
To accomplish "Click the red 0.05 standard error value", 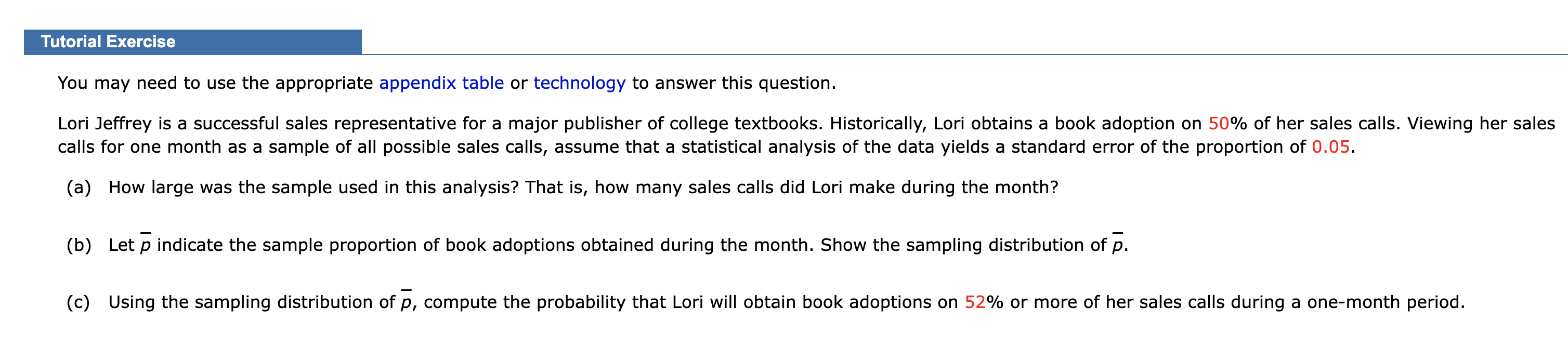I will point(1330,146).
